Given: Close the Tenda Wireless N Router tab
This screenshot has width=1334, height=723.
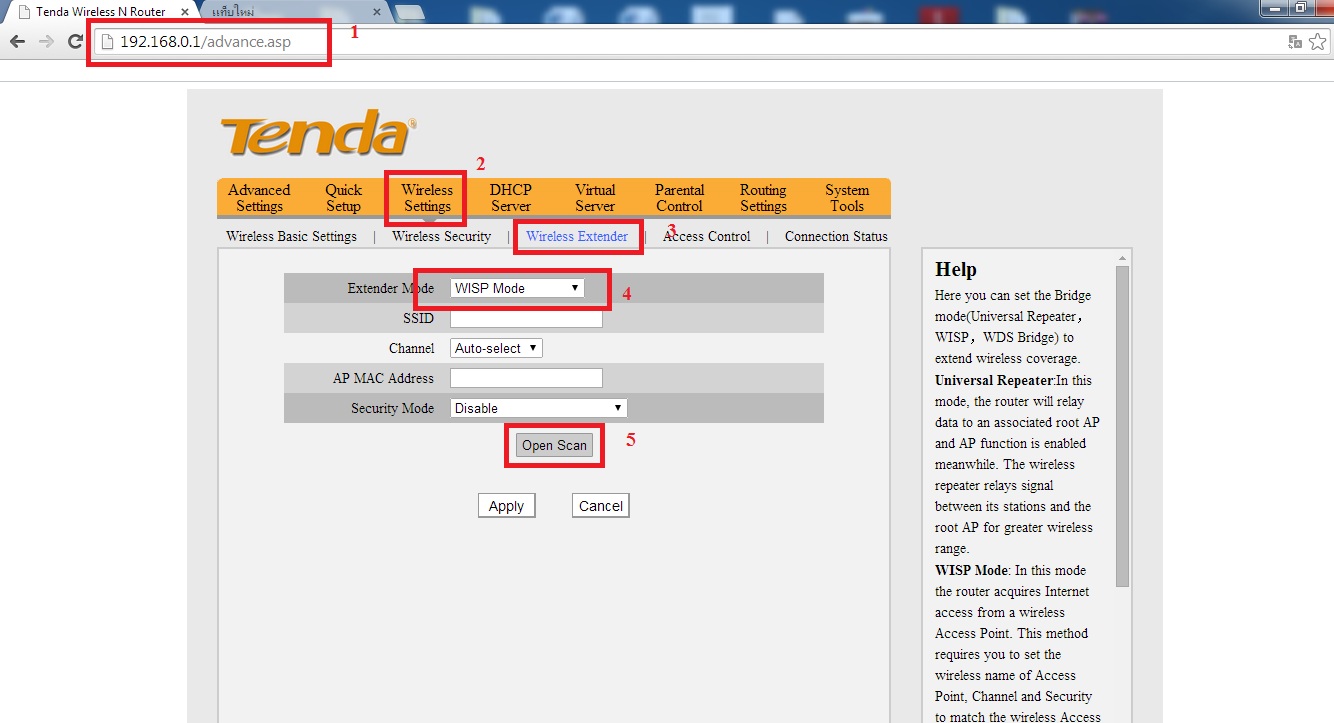Looking at the screenshot, I should coord(184,12).
